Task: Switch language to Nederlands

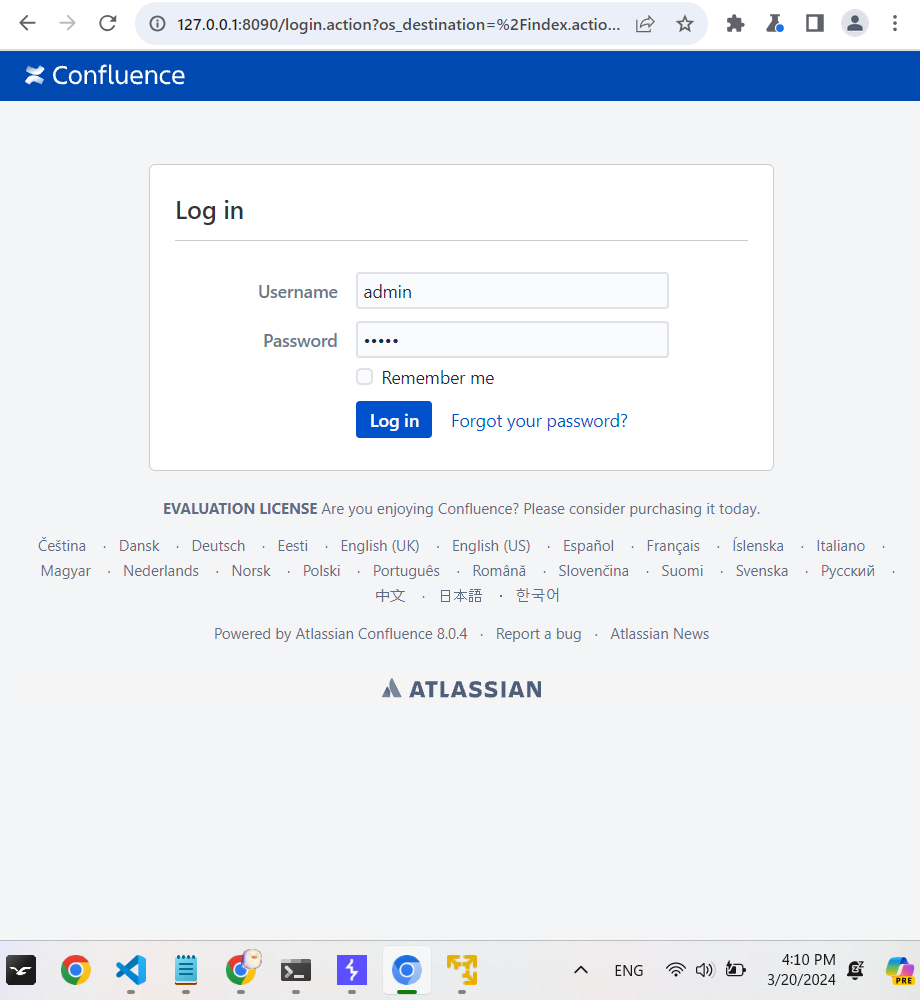Action: pyautogui.click(x=161, y=571)
